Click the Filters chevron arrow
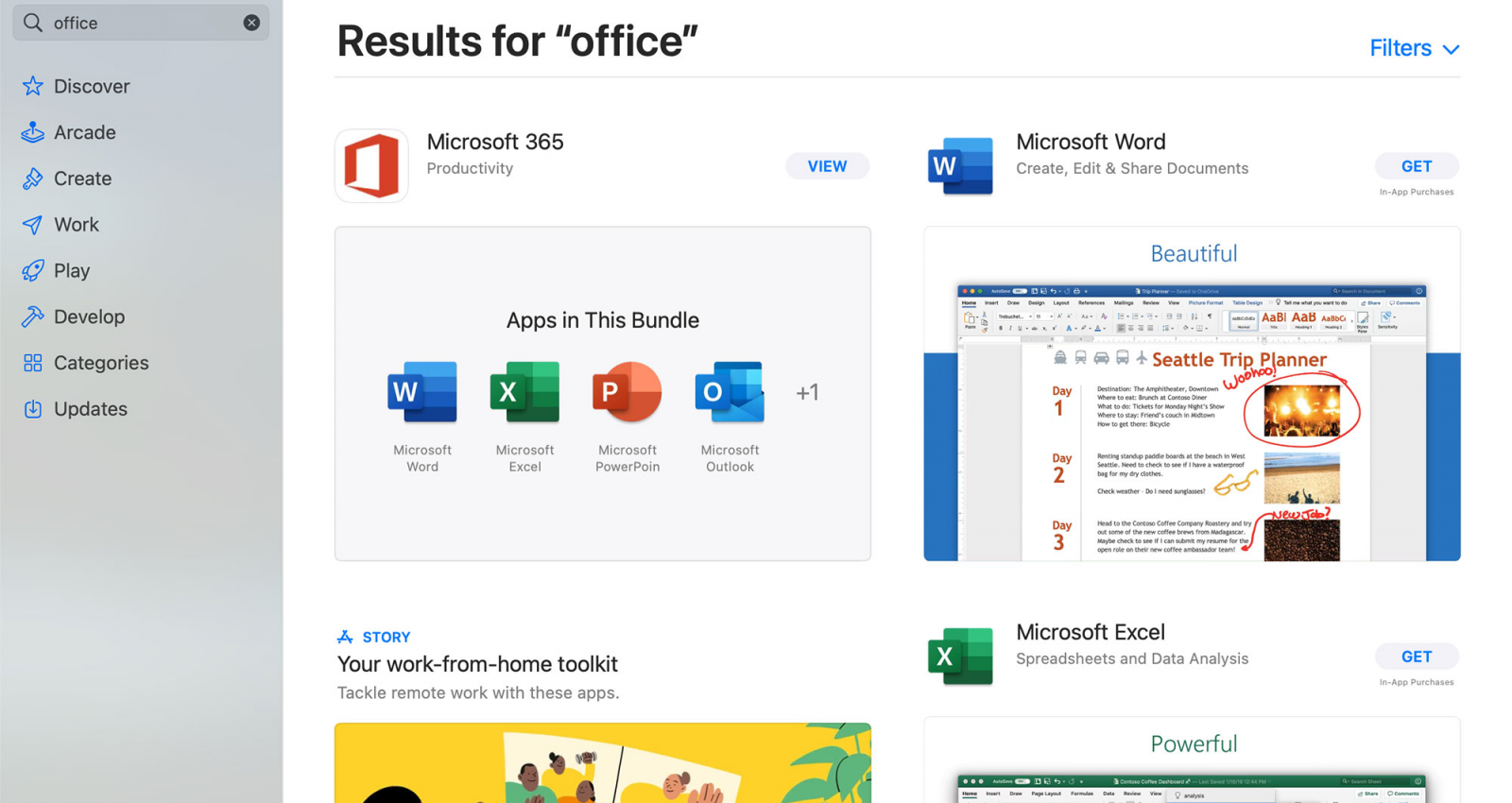This screenshot has height=803, width=1512. coord(1452,49)
